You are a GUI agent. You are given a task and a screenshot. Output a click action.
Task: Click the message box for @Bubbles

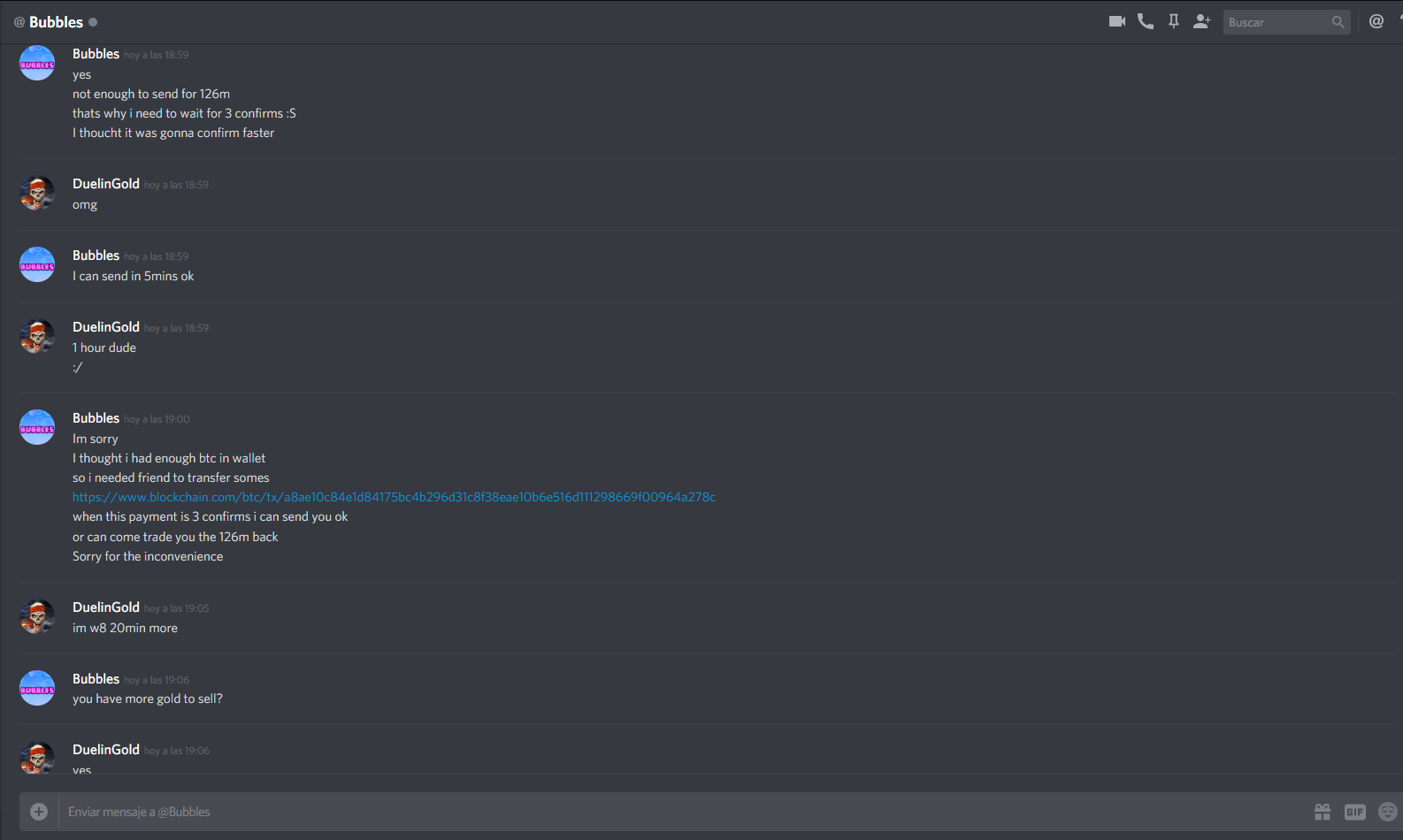click(686, 812)
